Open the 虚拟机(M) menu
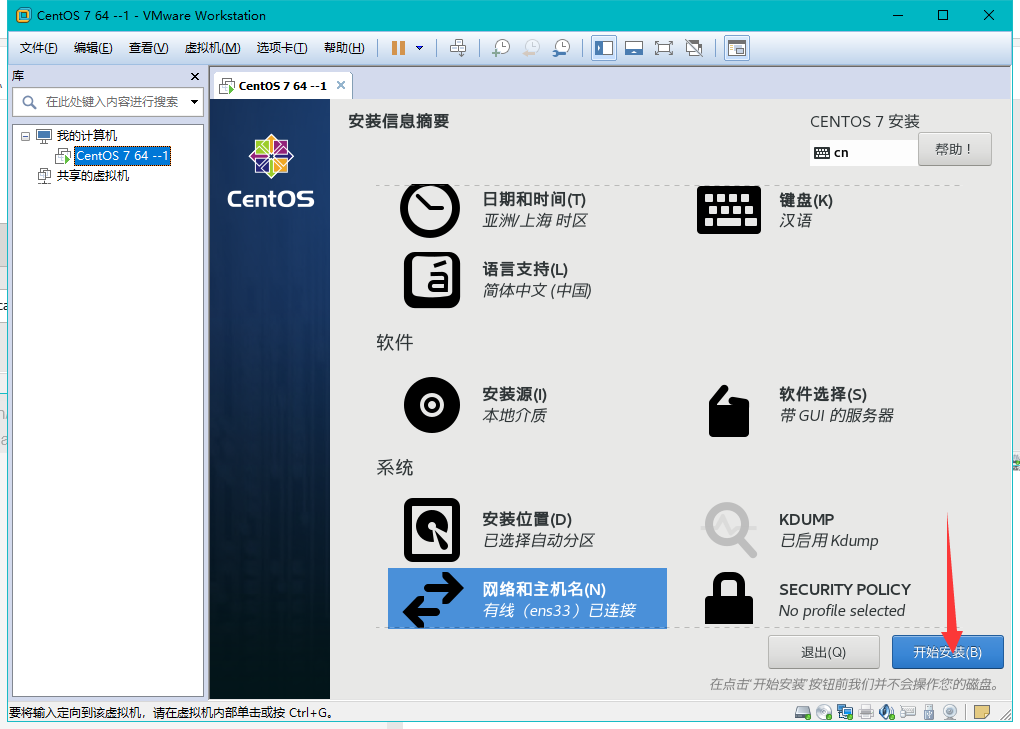The image size is (1020, 729). tap(213, 48)
